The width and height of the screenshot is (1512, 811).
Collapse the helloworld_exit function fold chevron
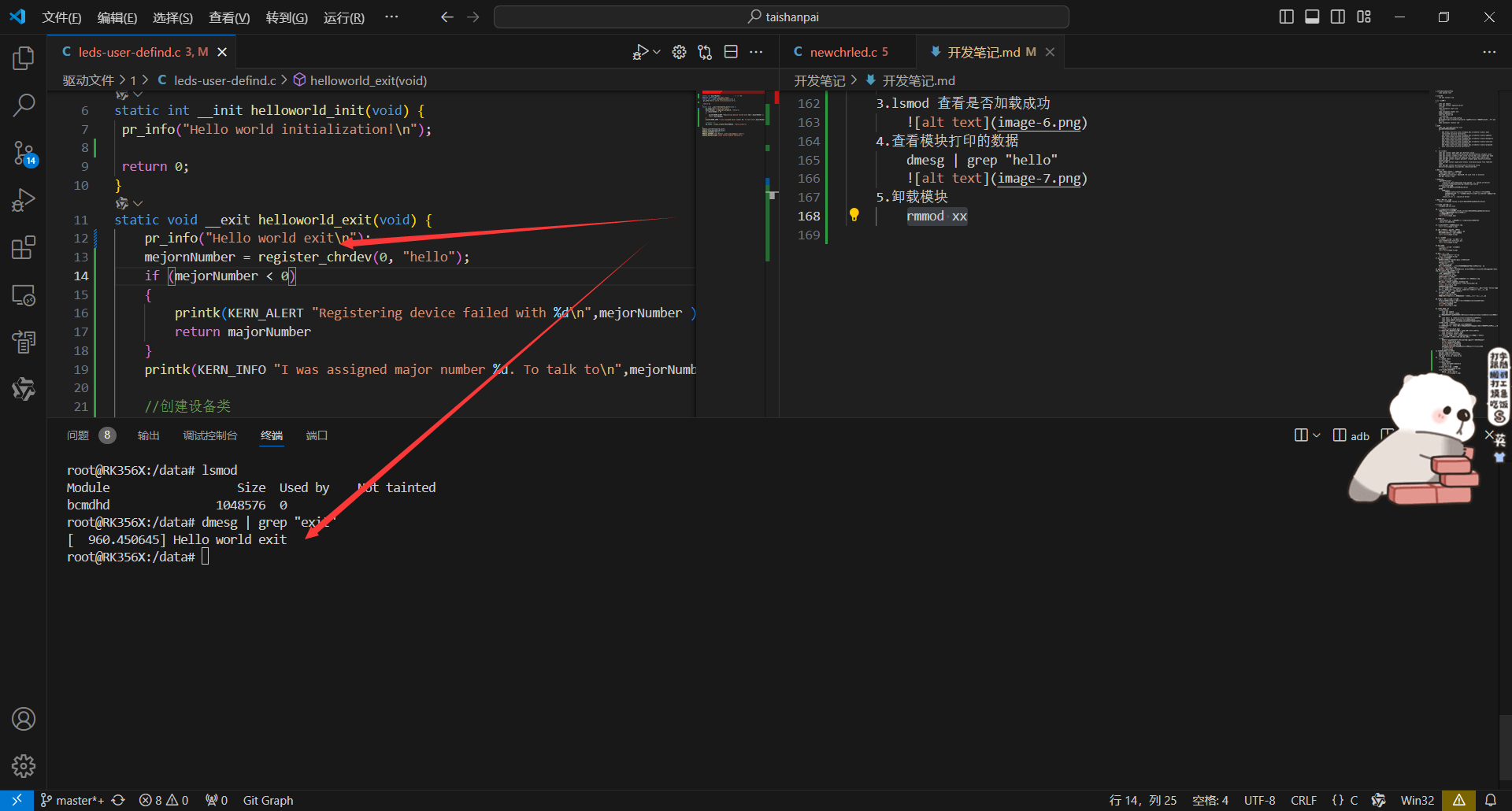click(139, 203)
